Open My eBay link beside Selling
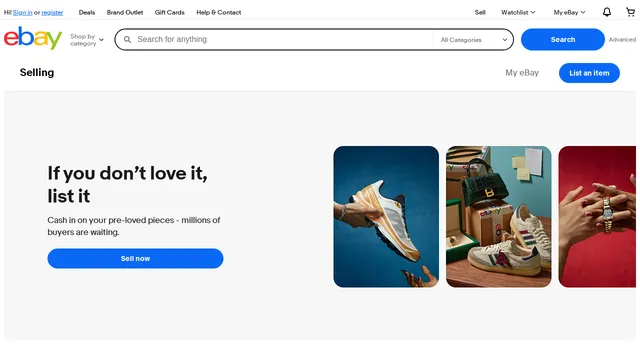 coord(522,73)
